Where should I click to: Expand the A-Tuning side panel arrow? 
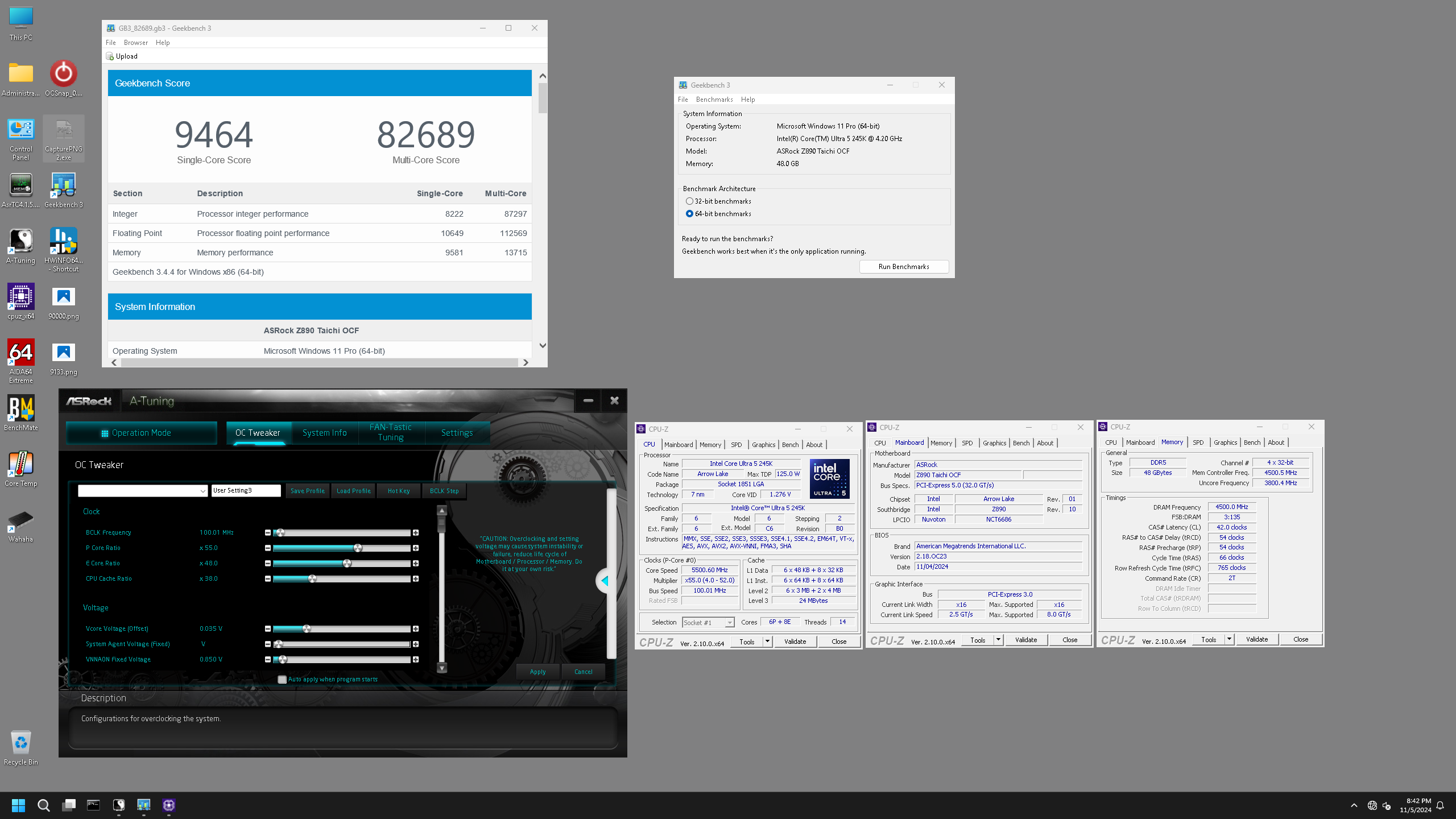605,581
